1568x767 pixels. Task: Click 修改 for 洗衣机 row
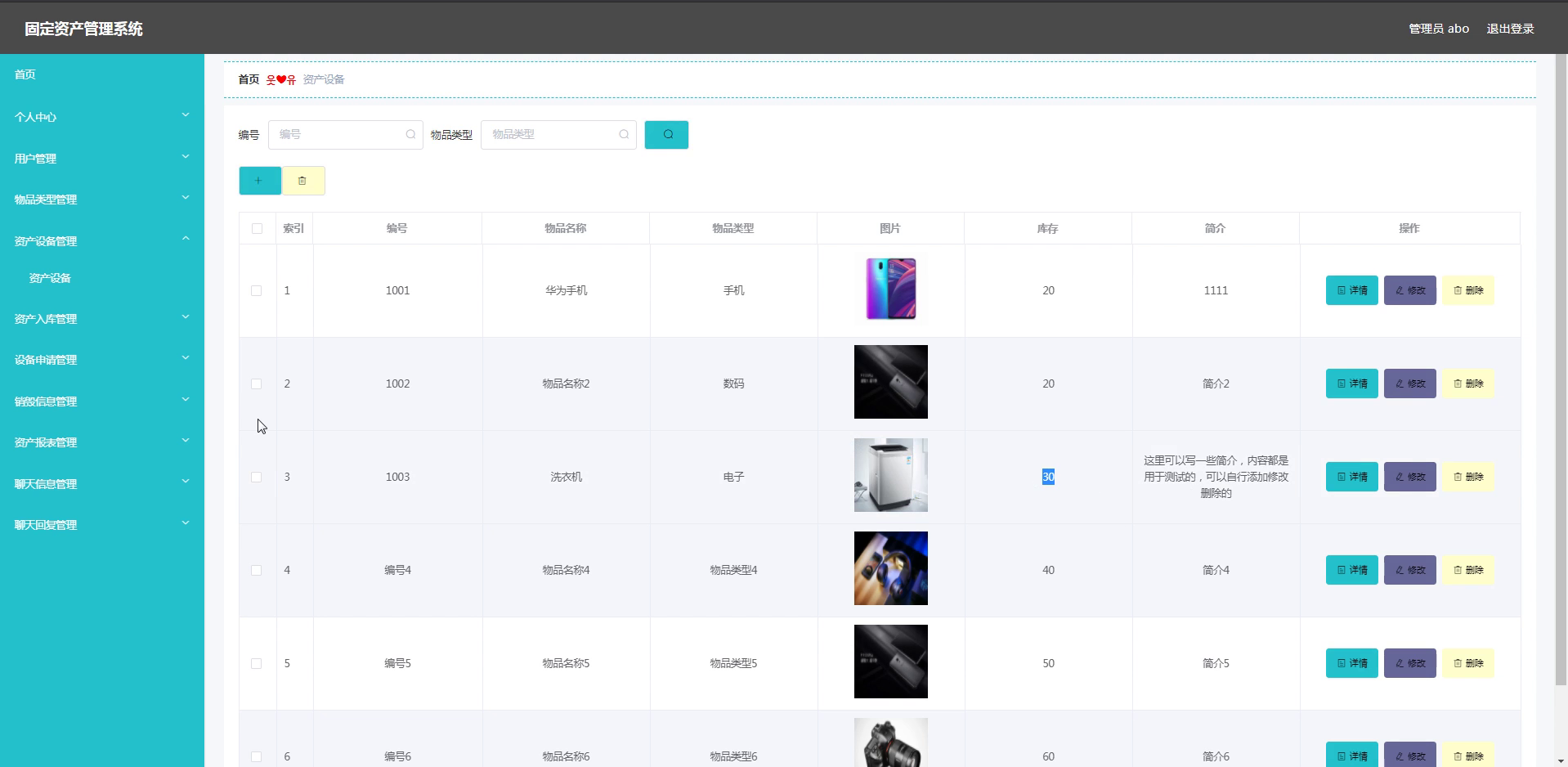[x=1409, y=477]
